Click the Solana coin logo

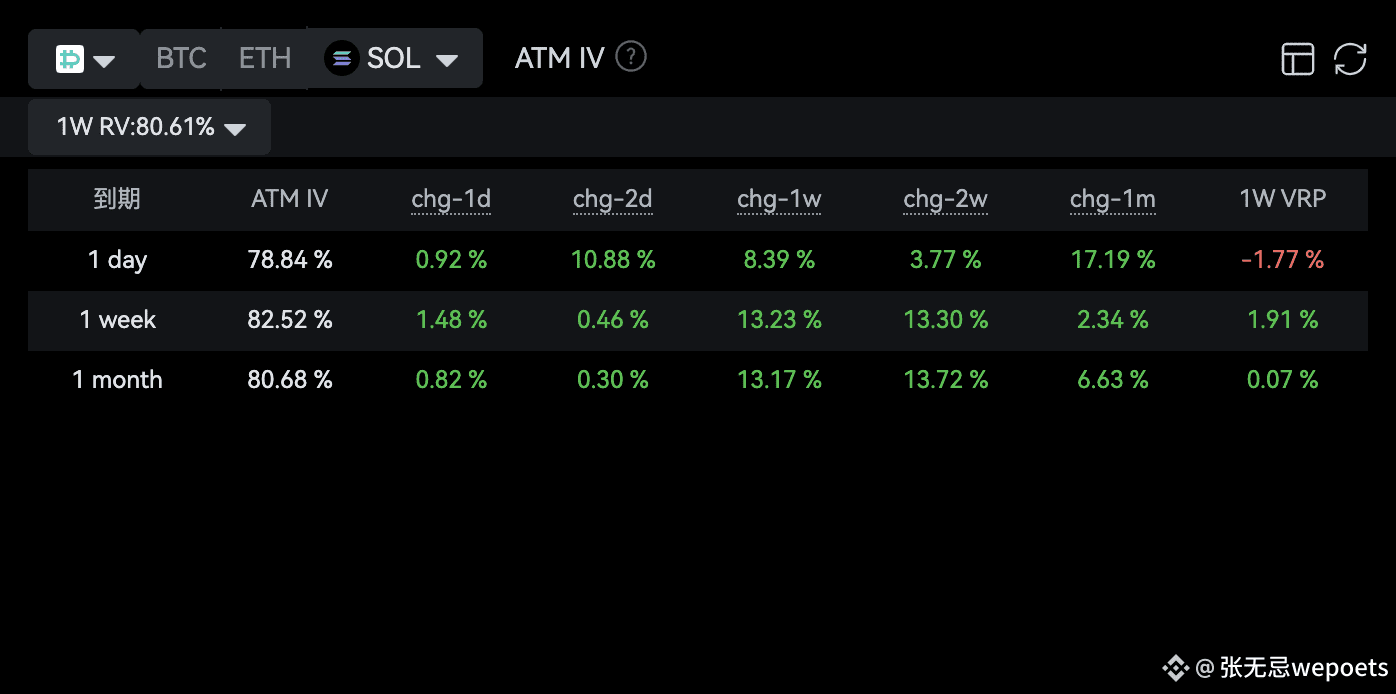(x=342, y=59)
